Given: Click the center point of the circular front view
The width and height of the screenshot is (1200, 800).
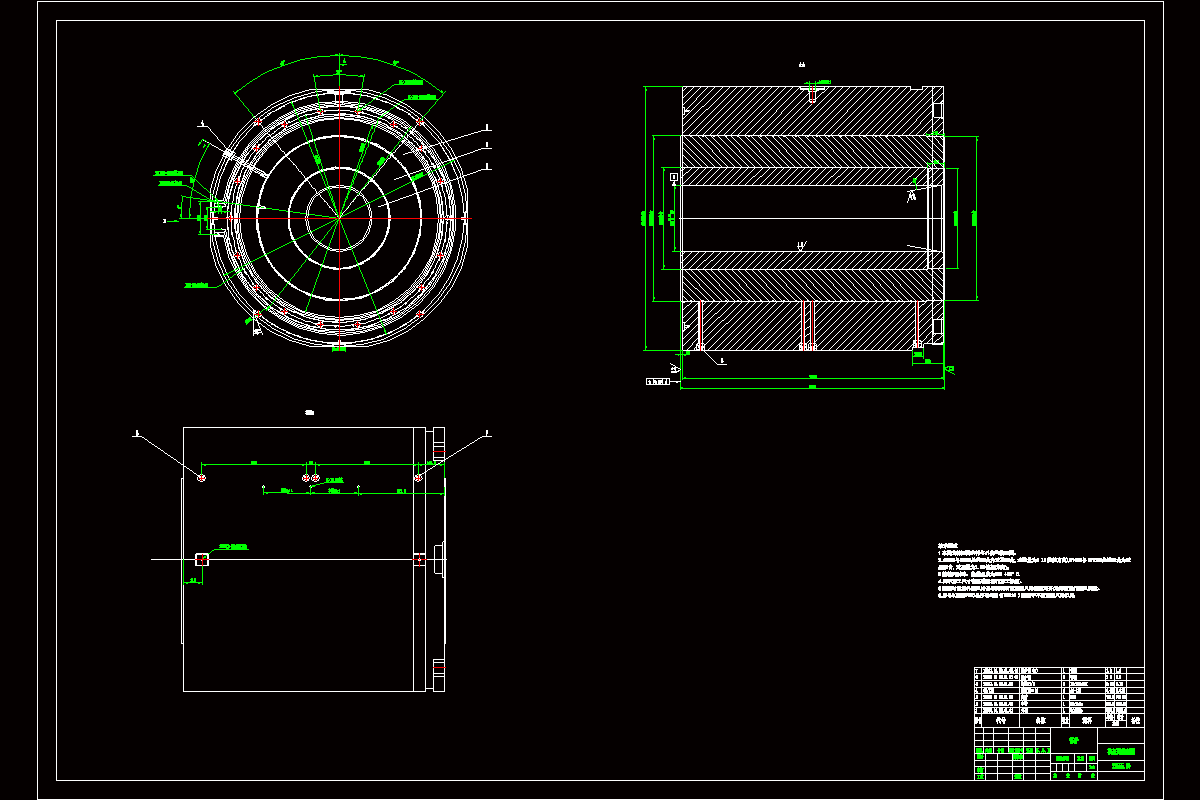Looking at the screenshot, I should click(339, 217).
